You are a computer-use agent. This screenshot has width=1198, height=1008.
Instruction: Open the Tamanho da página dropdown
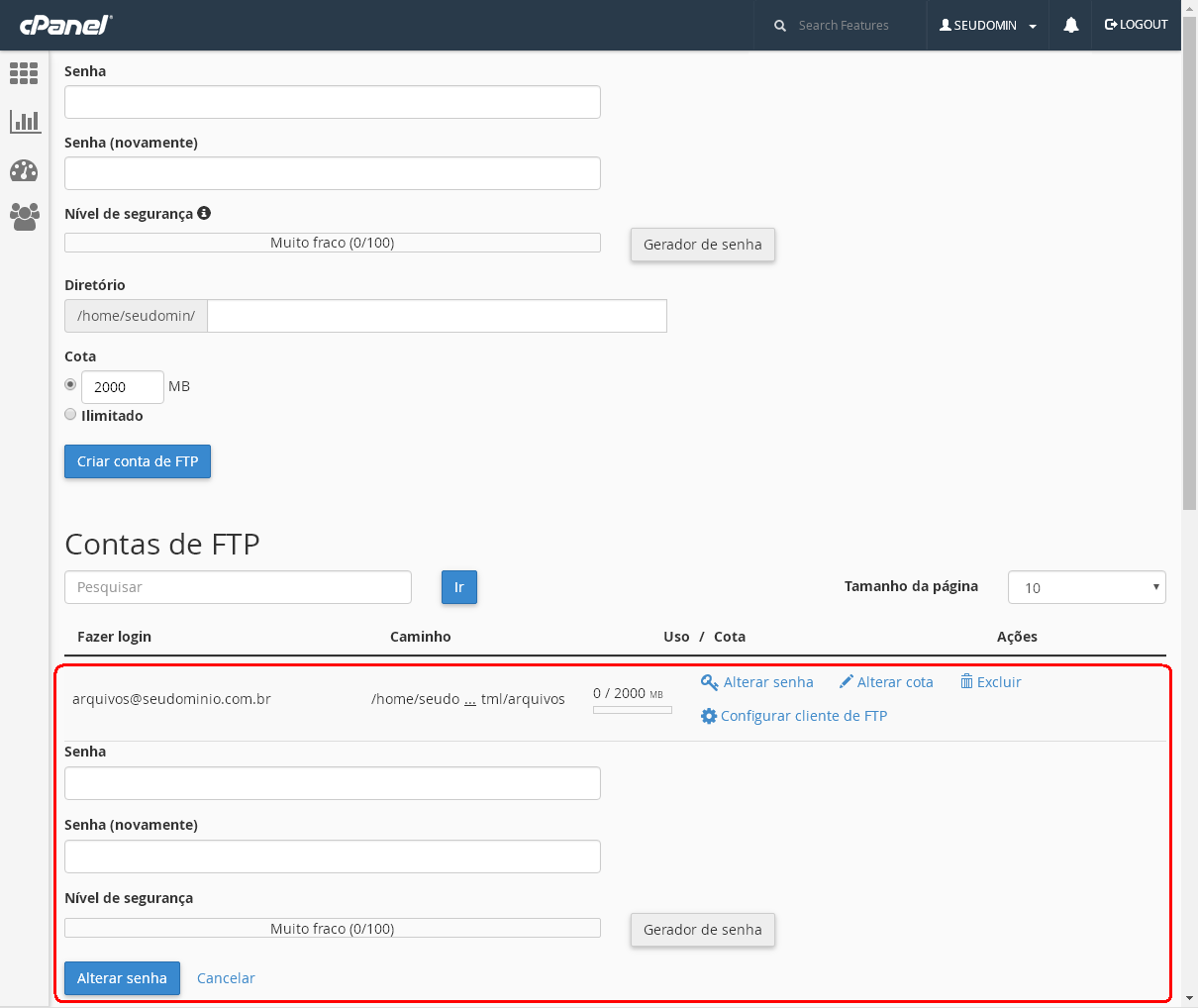(1086, 587)
